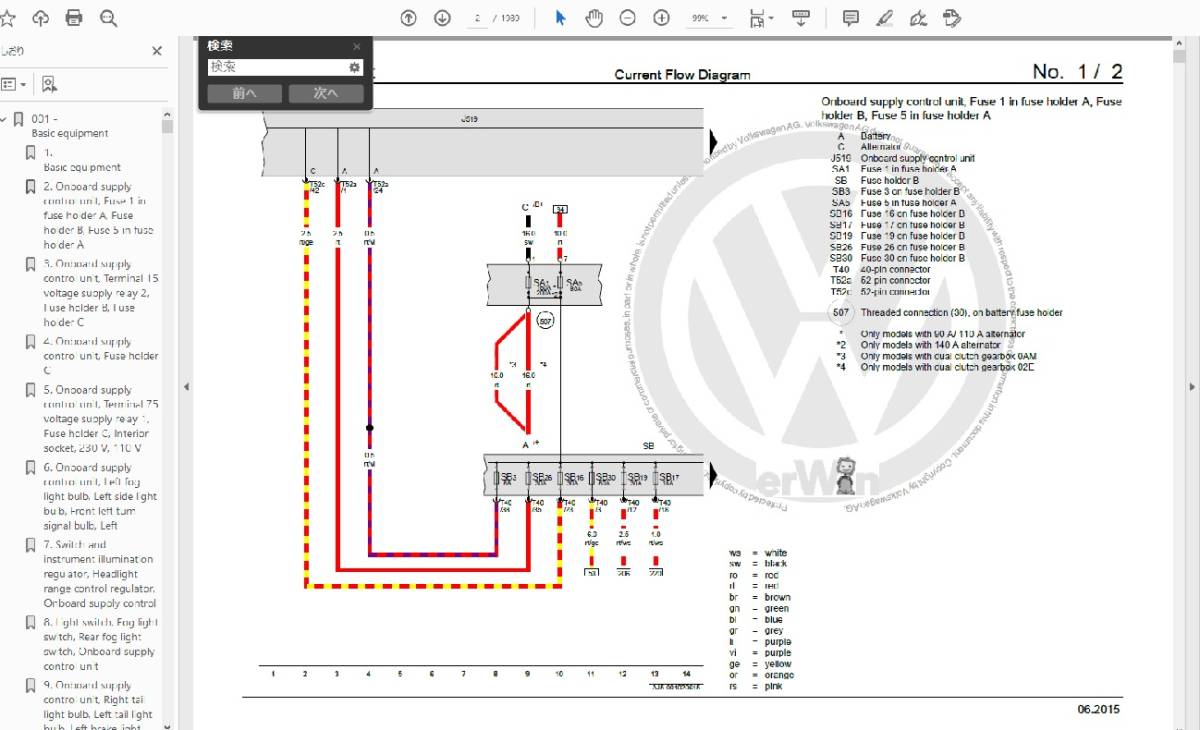The image size is (1200, 730).
Task: Click the find bookmark icon
Action: [x=49, y=84]
